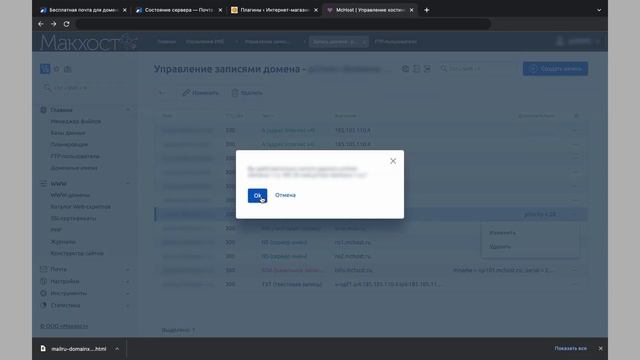This screenshot has height=360, width=640.
Task: Click the sidebar menu search field
Action: [x=88, y=87]
